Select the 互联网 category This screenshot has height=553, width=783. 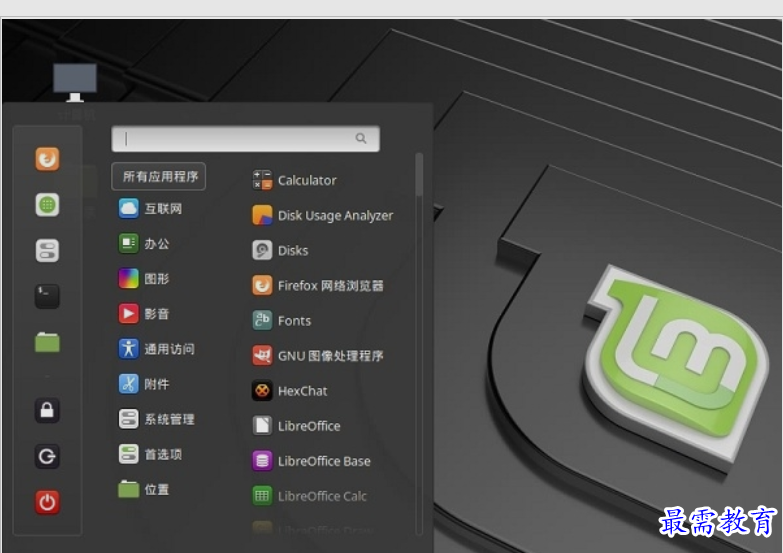(x=150, y=209)
